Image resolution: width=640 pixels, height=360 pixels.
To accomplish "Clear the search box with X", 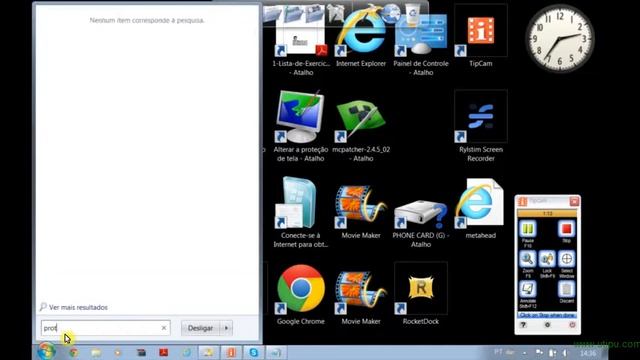I will (x=164, y=328).
